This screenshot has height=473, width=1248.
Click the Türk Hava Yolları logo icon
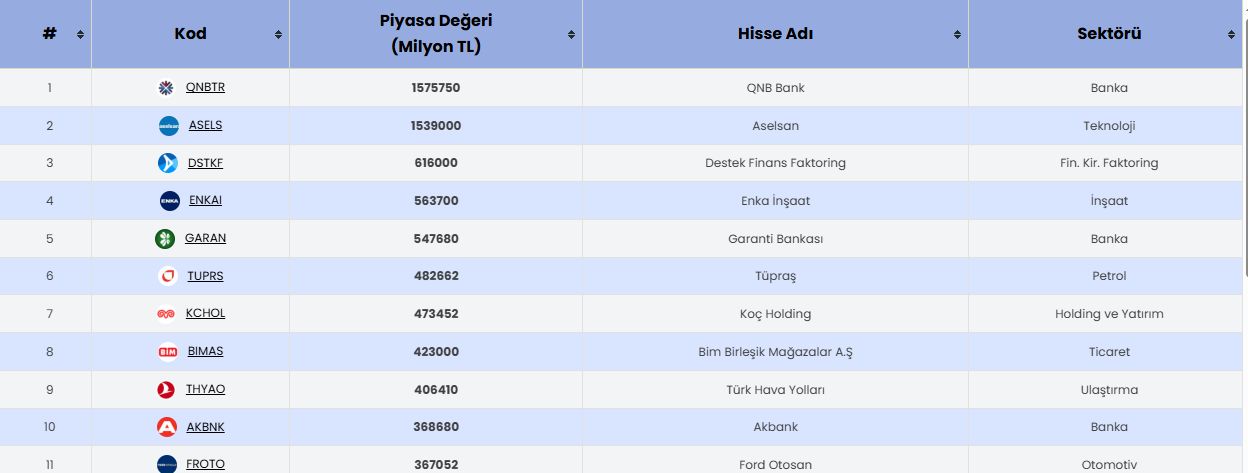coord(166,390)
